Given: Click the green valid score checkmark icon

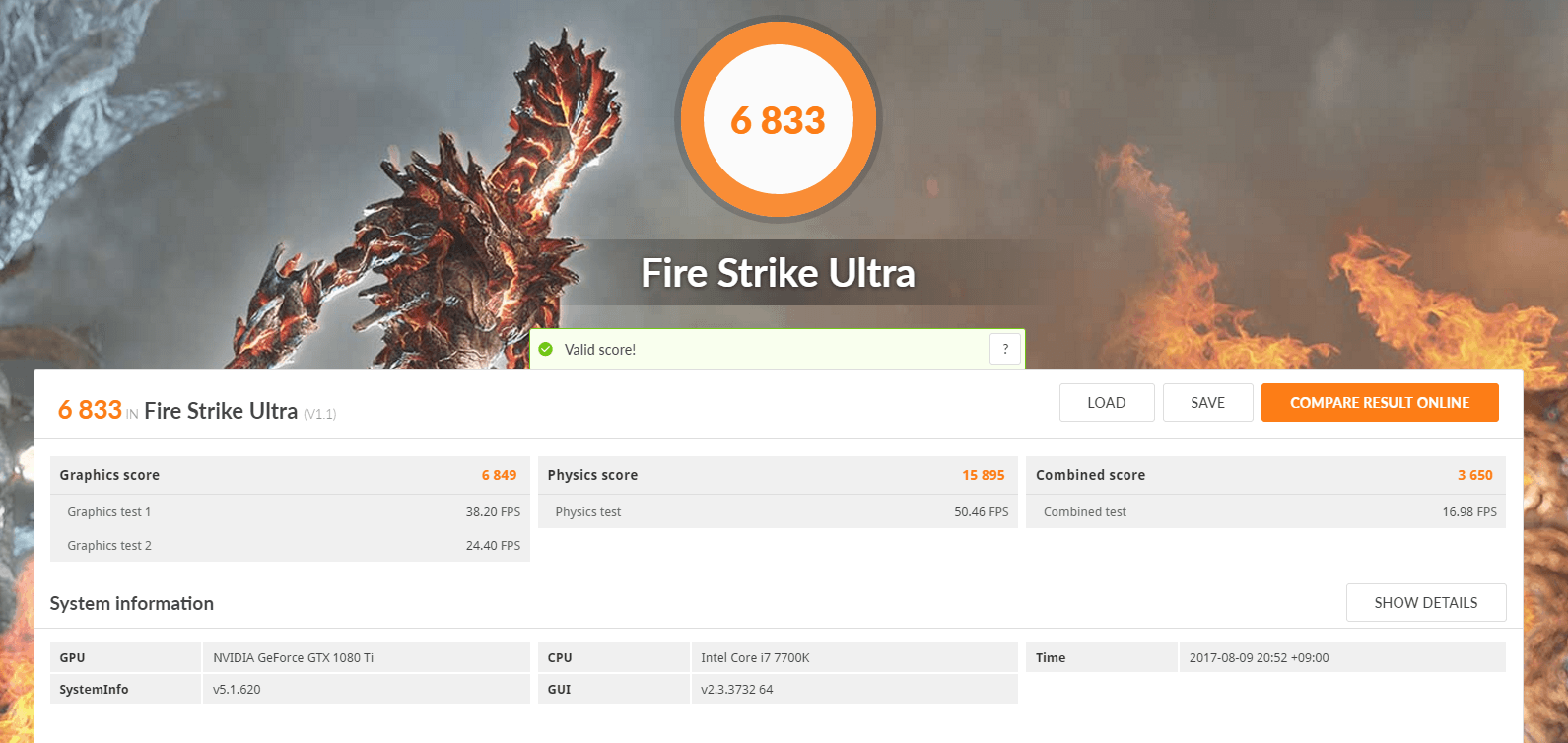Looking at the screenshot, I should 546,349.
